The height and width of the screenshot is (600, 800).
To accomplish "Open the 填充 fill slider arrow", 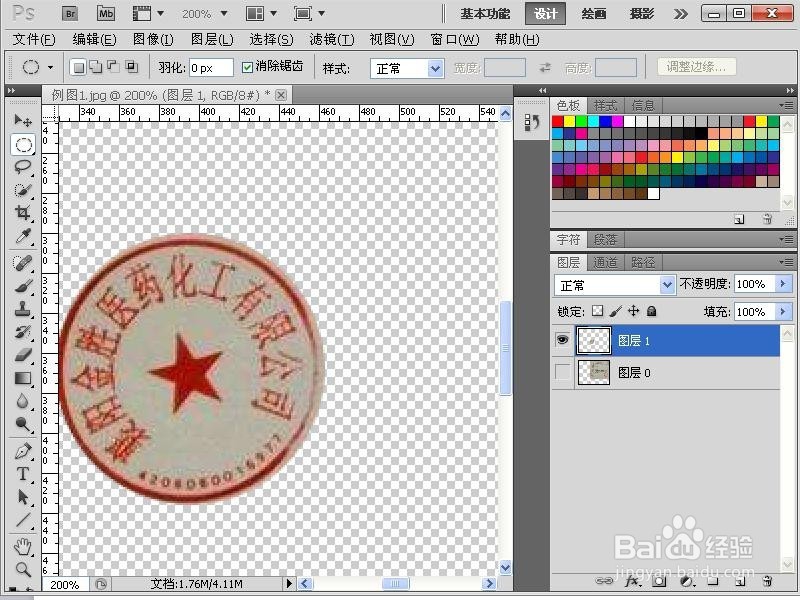I will 783,311.
